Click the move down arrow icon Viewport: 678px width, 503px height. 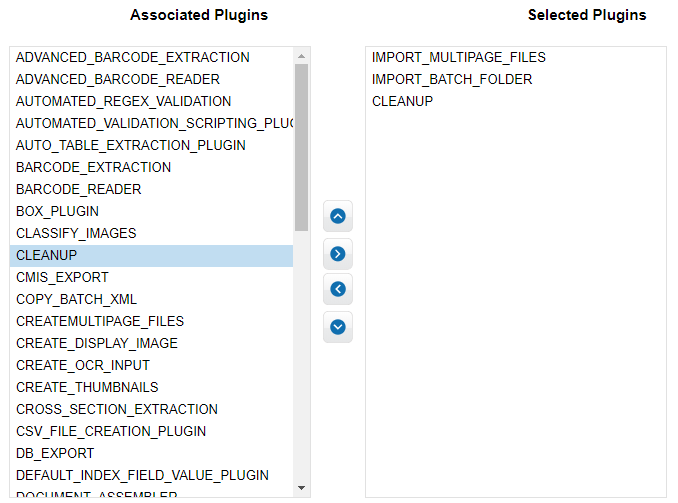click(x=338, y=327)
